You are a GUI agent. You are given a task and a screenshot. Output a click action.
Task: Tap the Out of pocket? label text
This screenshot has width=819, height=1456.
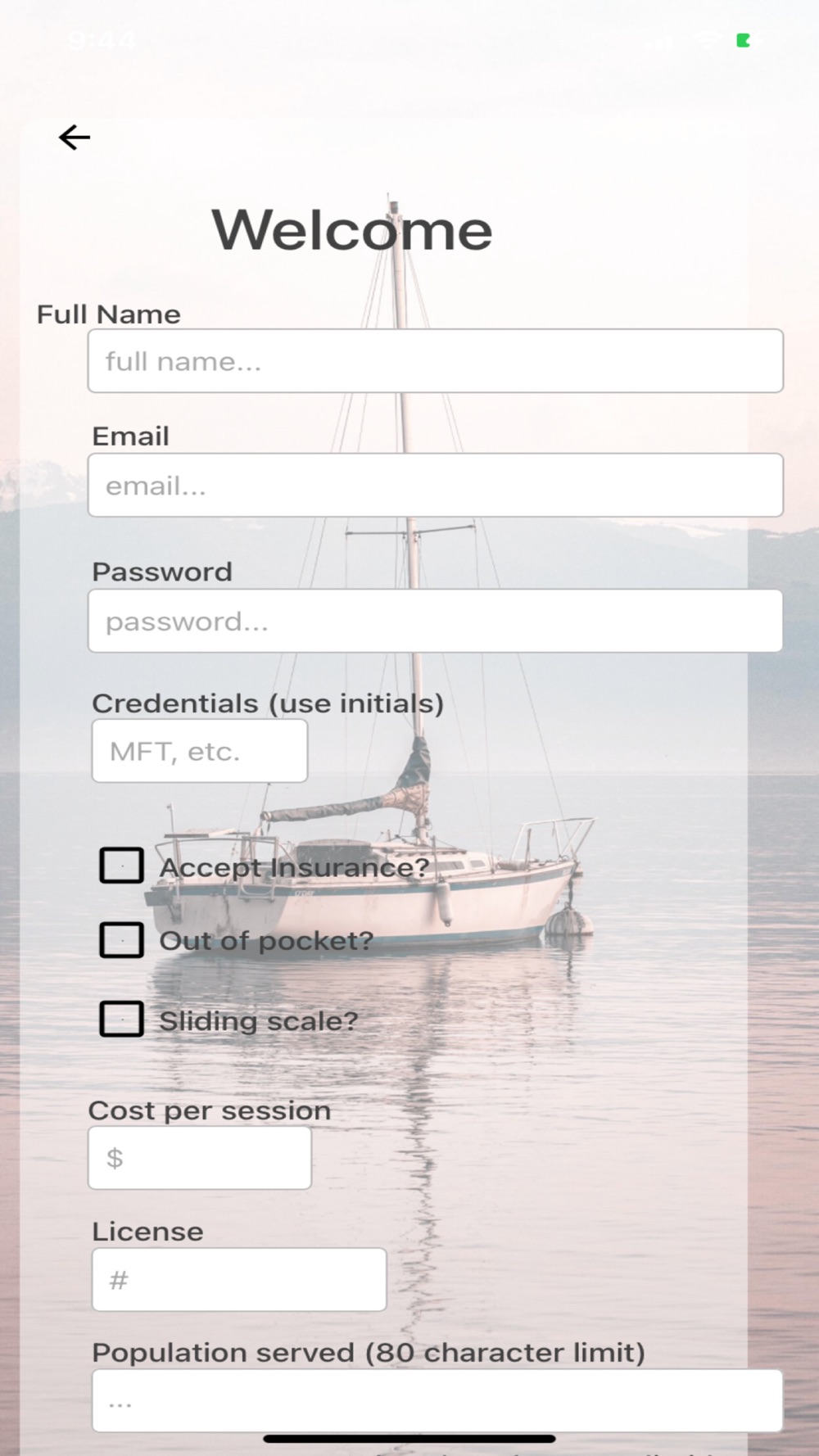point(266,941)
